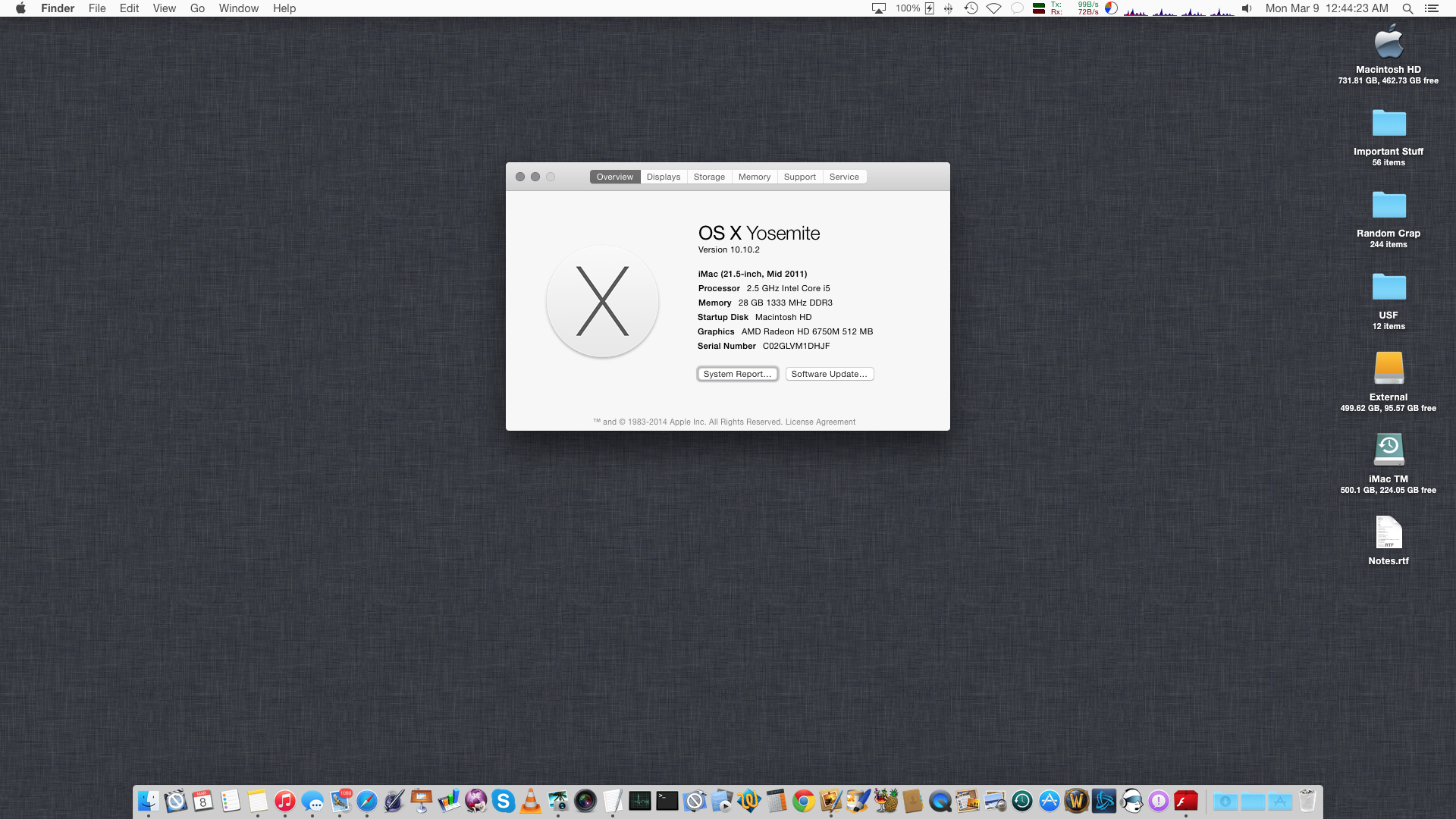Click Version 10.10.2 text
1456x819 pixels.
[x=729, y=249]
